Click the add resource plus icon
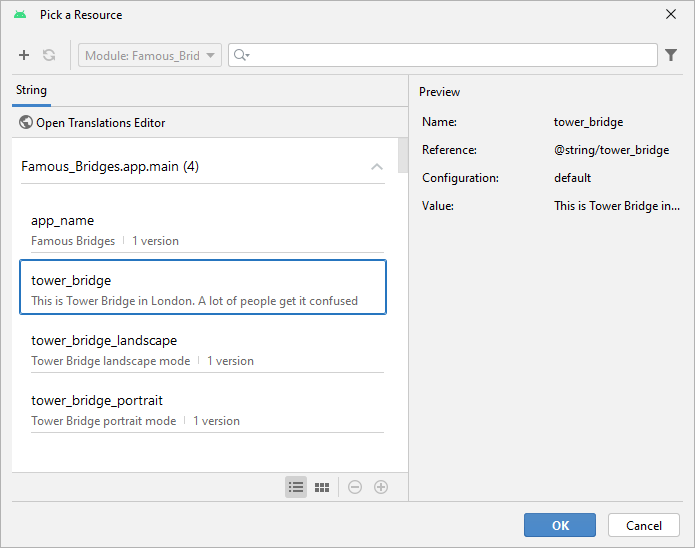Viewport: 695px width, 548px height. (x=24, y=56)
